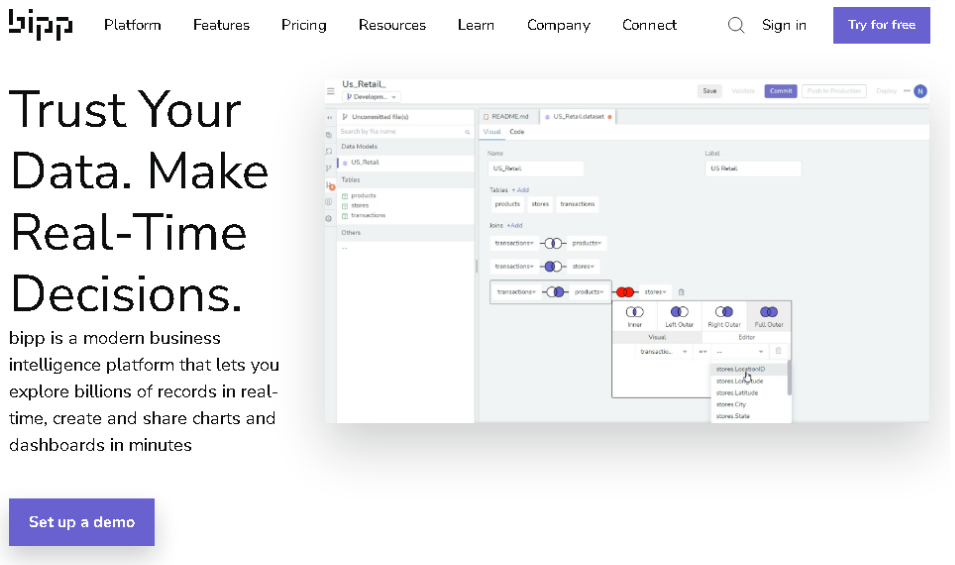Choose Full Outer join type
The width and height of the screenshot is (955, 565).
(769, 316)
